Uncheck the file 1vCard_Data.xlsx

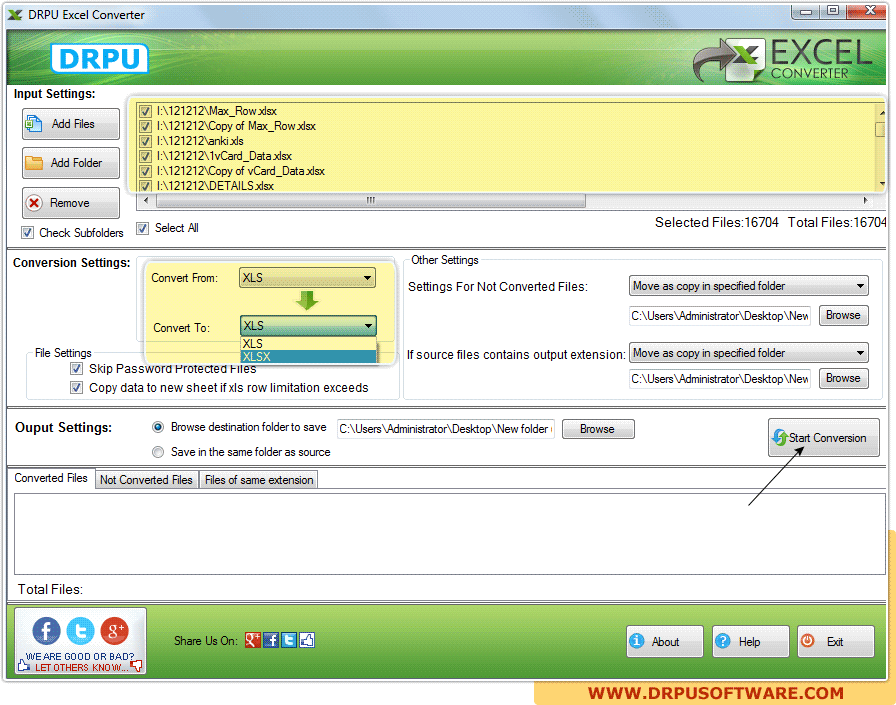[145, 156]
